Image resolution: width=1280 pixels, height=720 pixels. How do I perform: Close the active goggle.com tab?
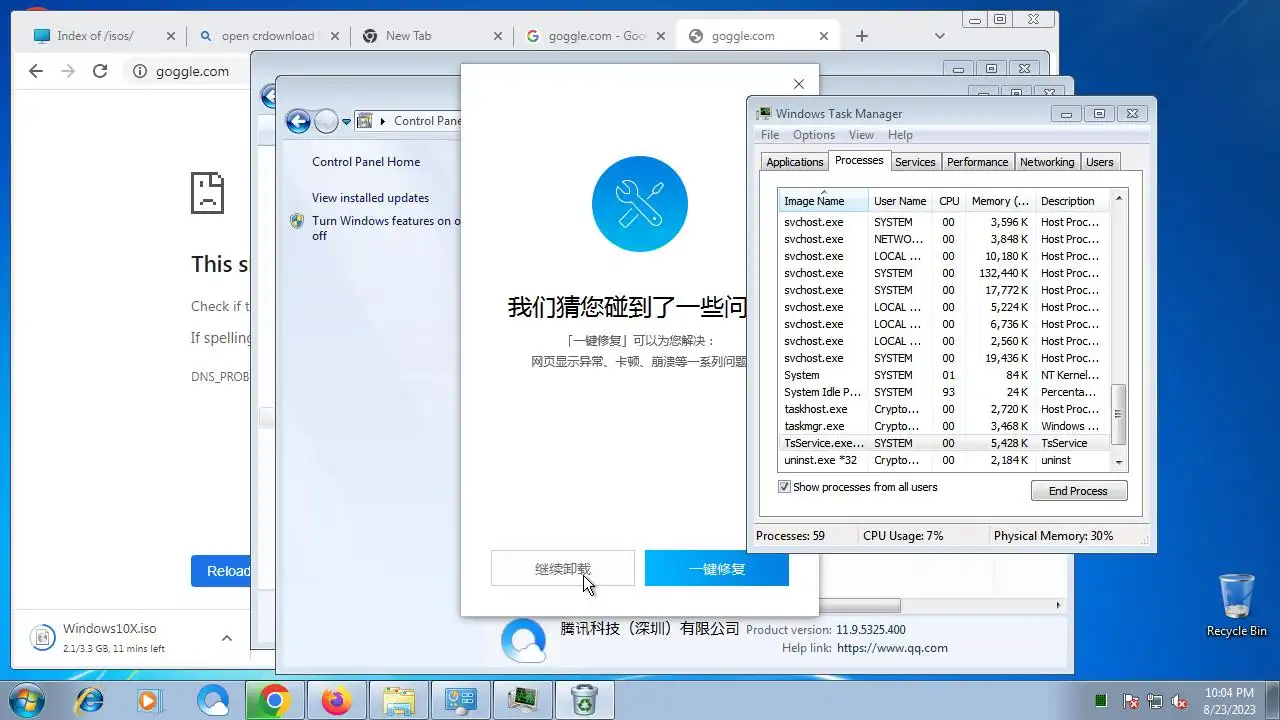[824, 36]
